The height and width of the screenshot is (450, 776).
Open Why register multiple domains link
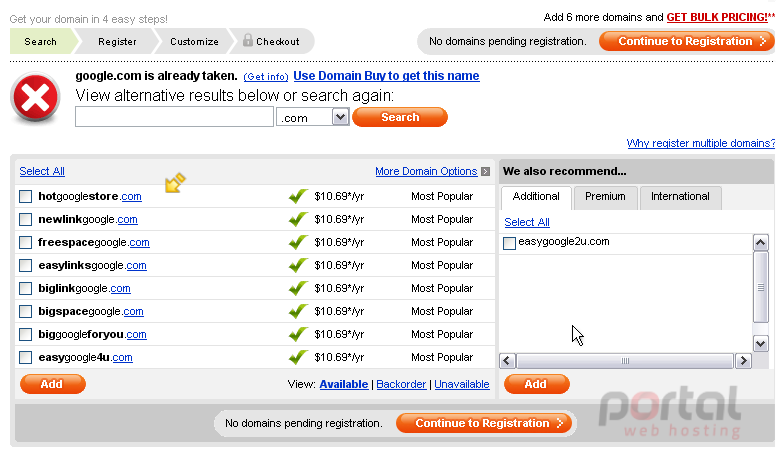pos(700,143)
